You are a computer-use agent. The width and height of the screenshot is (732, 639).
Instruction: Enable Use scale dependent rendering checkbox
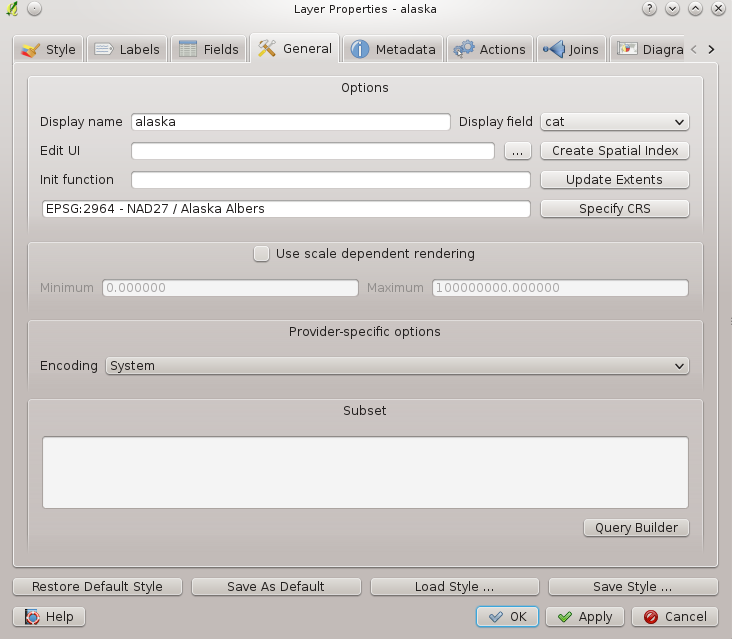pyautogui.click(x=261, y=254)
